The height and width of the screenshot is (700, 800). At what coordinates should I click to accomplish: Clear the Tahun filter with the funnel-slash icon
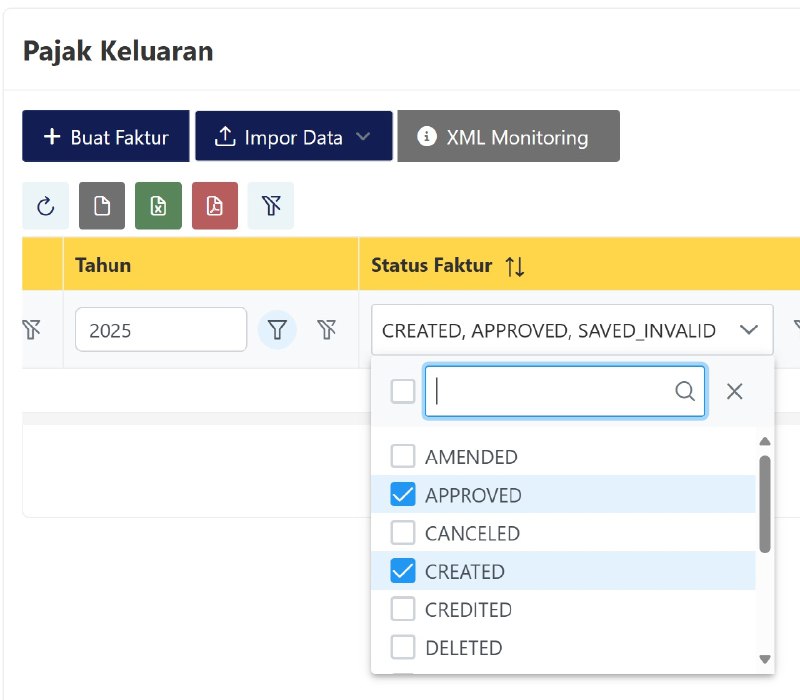(328, 329)
